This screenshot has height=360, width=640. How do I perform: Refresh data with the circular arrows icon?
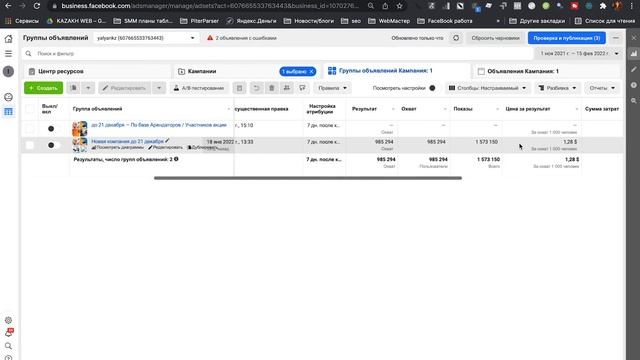point(456,38)
